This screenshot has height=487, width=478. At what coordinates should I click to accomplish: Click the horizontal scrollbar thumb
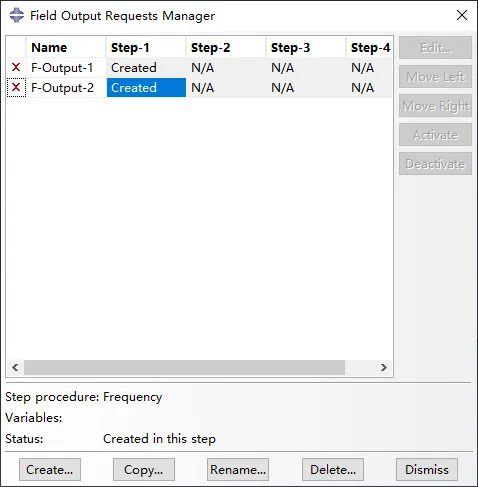pos(184,367)
